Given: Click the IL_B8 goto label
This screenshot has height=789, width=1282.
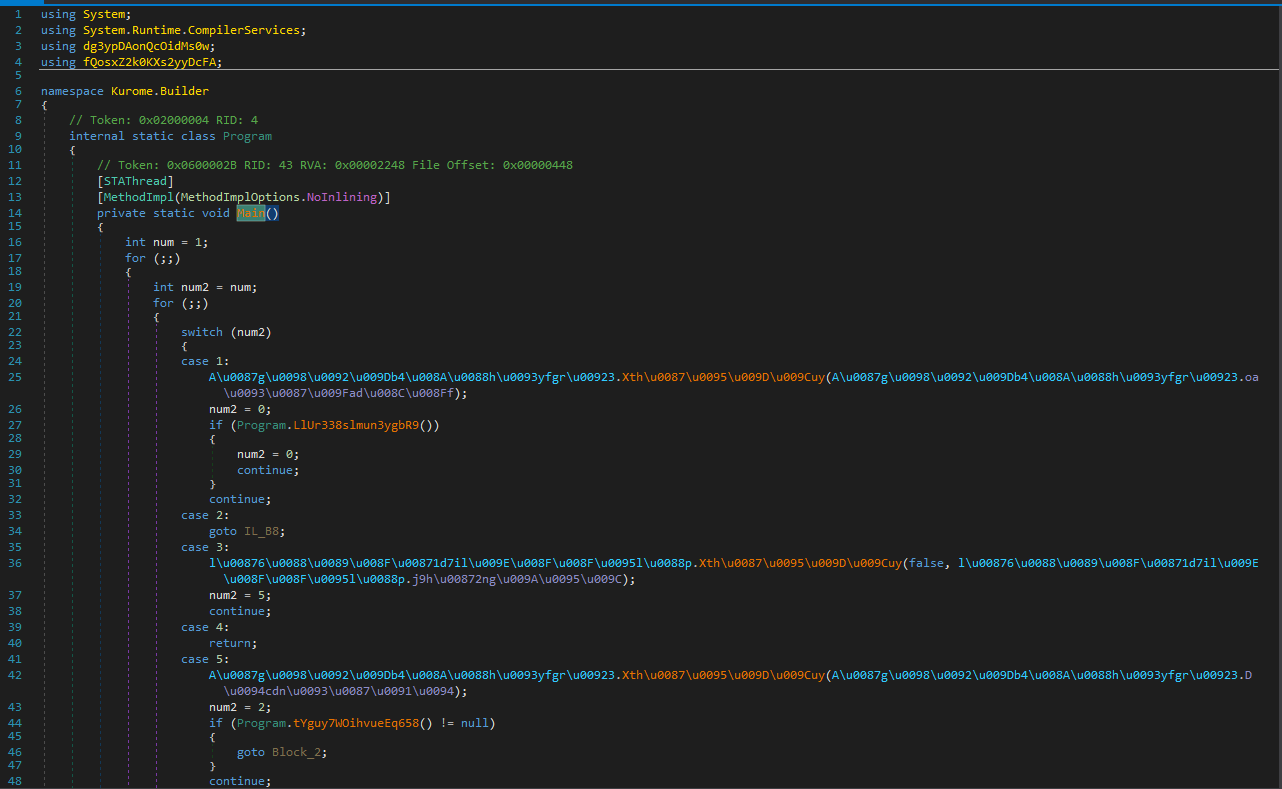Looking at the screenshot, I should (264, 531).
